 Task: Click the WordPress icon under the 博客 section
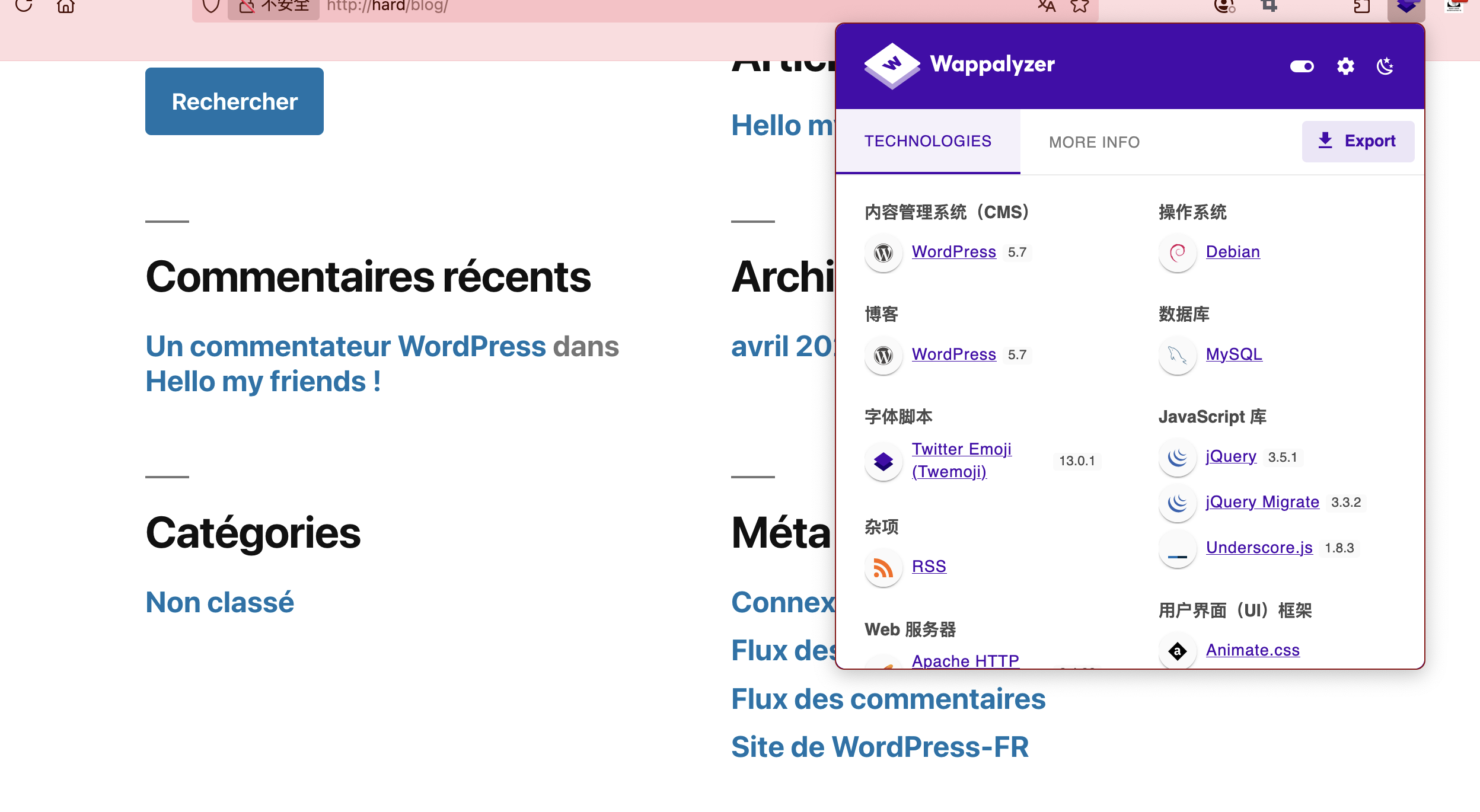point(883,356)
